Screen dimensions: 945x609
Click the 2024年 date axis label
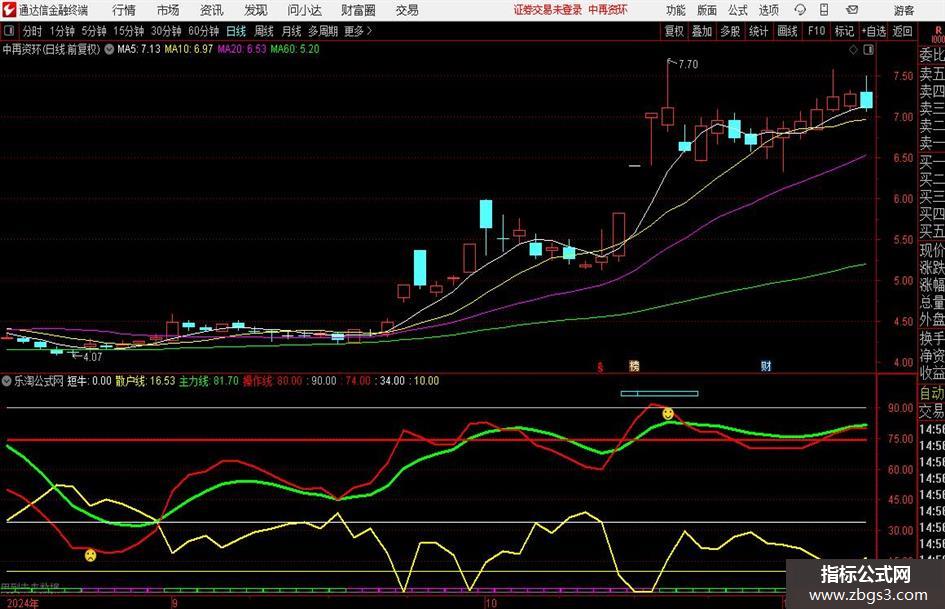tap(22, 603)
